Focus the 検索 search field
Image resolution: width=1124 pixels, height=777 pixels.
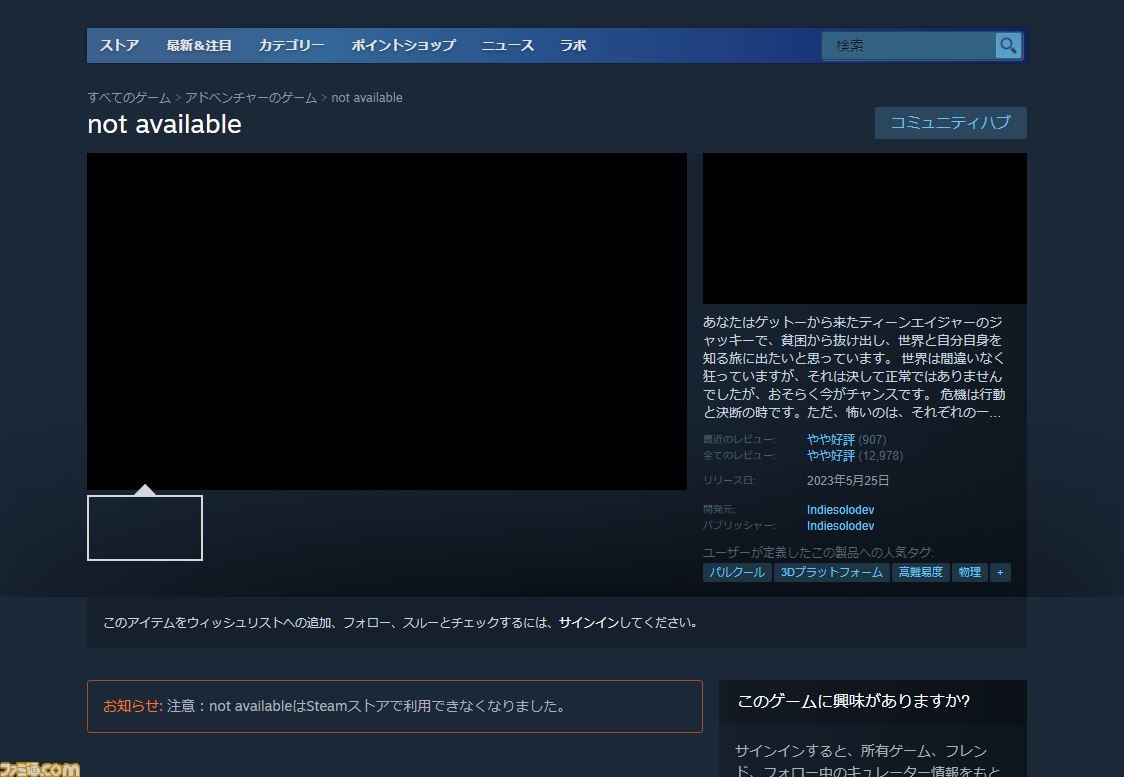tap(908, 46)
